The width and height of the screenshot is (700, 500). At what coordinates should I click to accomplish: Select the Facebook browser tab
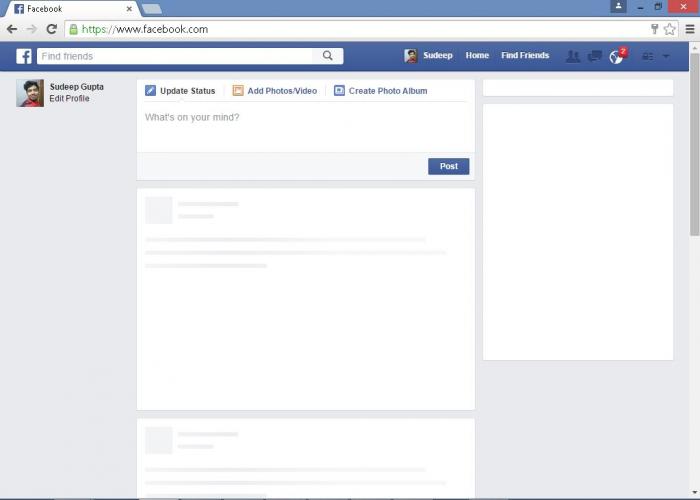click(x=71, y=9)
